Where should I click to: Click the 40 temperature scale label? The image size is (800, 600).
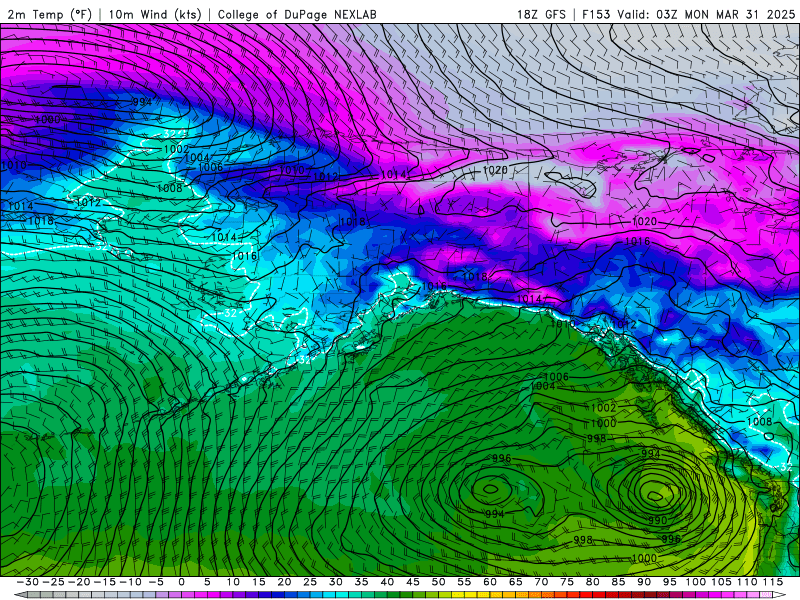click(x=387, y=582)
